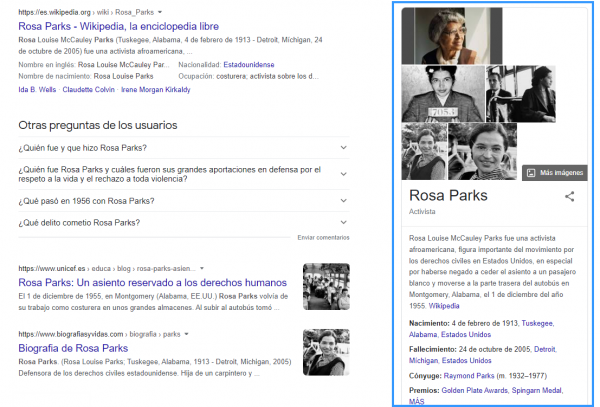The width and height of the screenshot is (600, 407).
Task: Open the close-up smiling portrait image
Action: point(482,151)
